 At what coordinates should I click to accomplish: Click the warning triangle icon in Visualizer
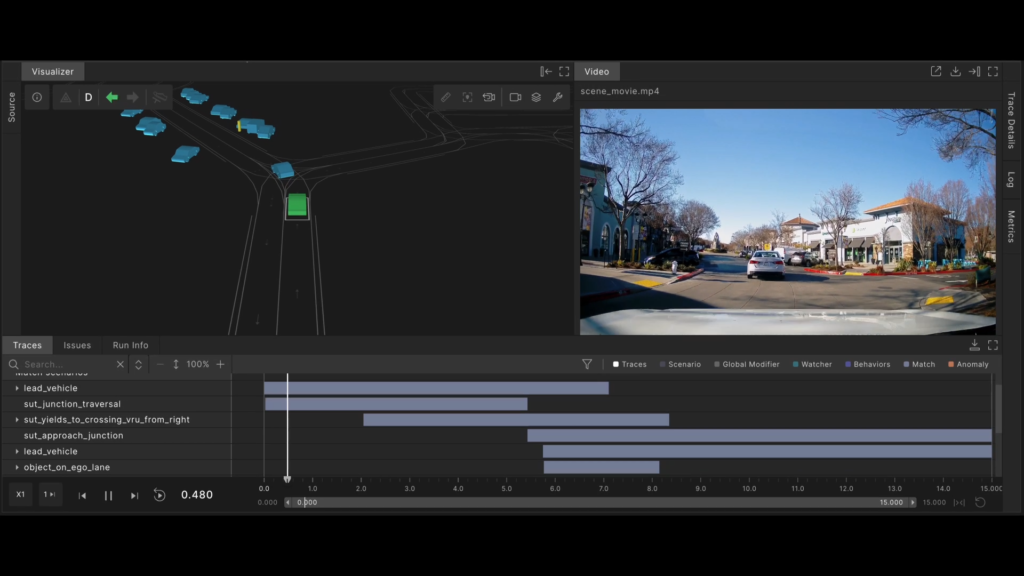[x=65, y=97]
